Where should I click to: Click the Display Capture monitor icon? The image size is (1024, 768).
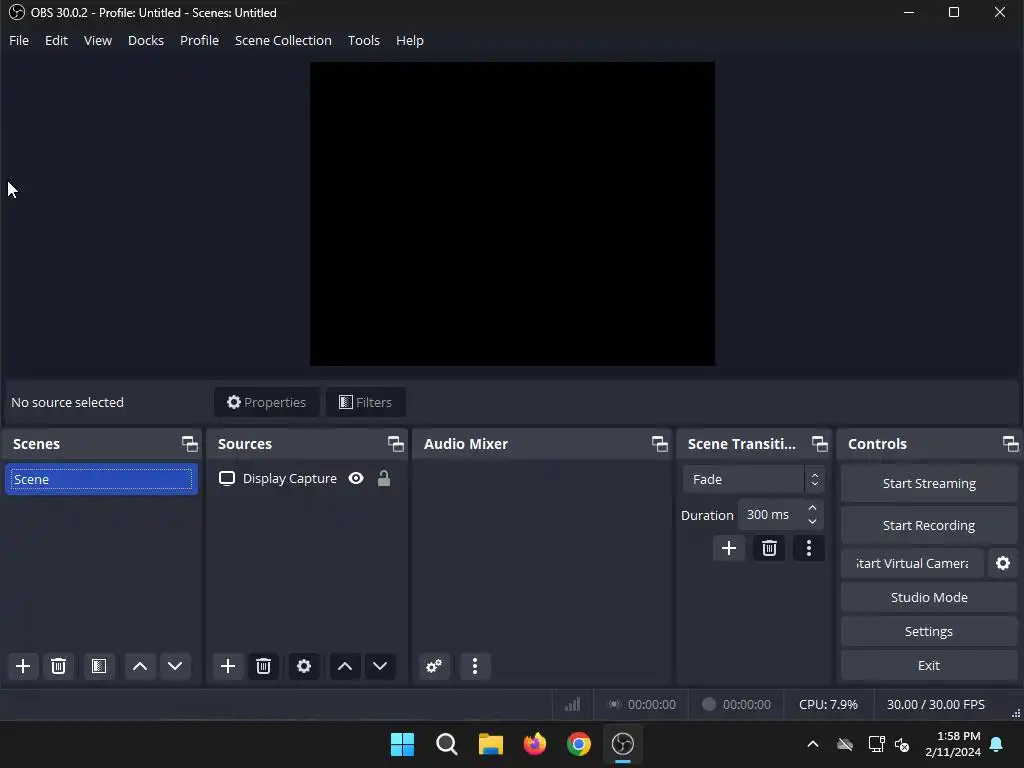227,479
